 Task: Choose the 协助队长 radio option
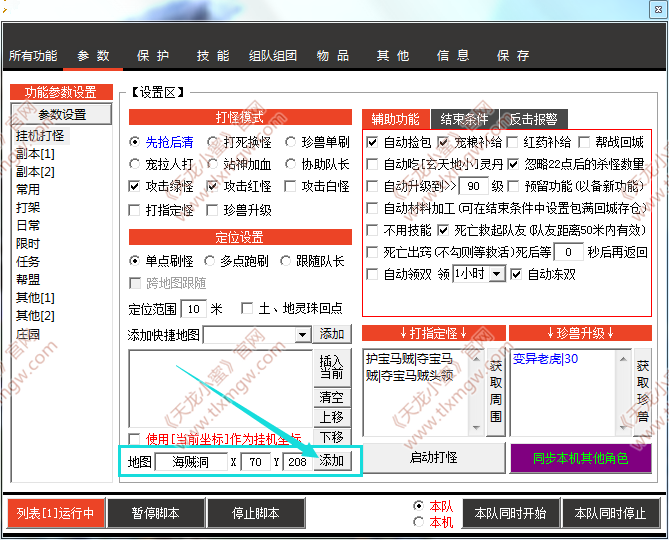click(x=291, y=164)
